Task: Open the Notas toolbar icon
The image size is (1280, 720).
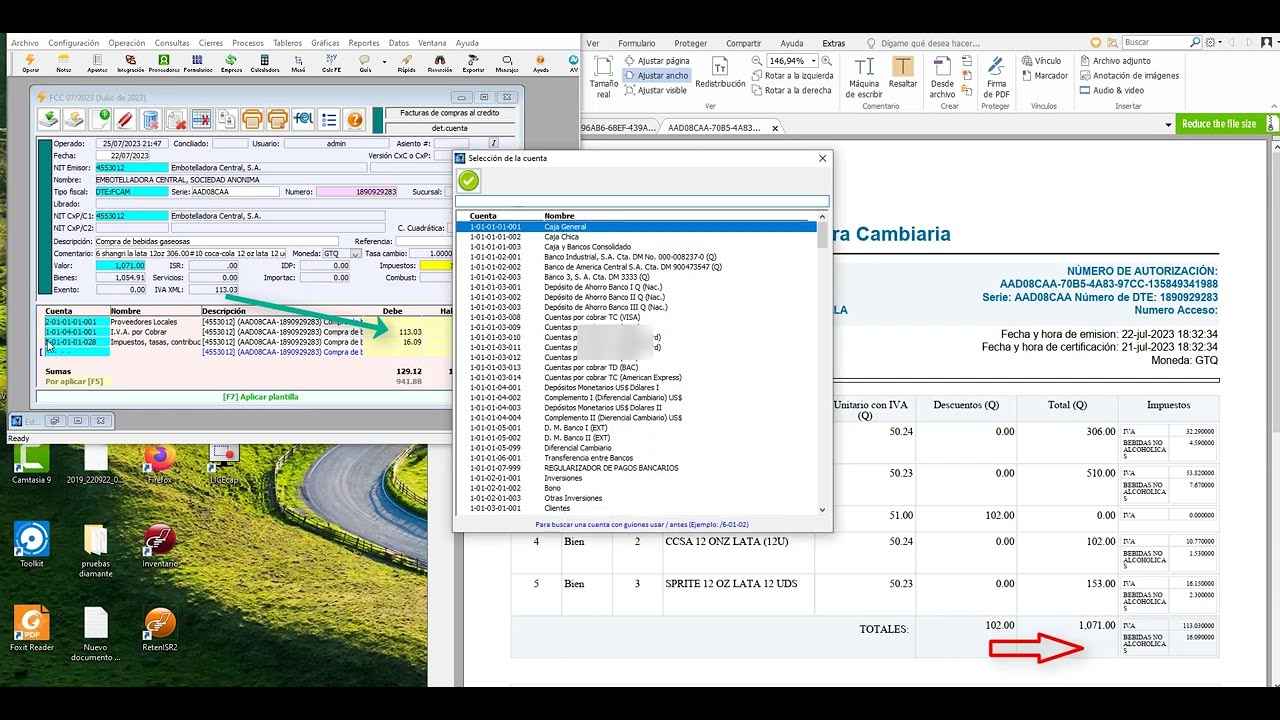Action: (64, 63)
